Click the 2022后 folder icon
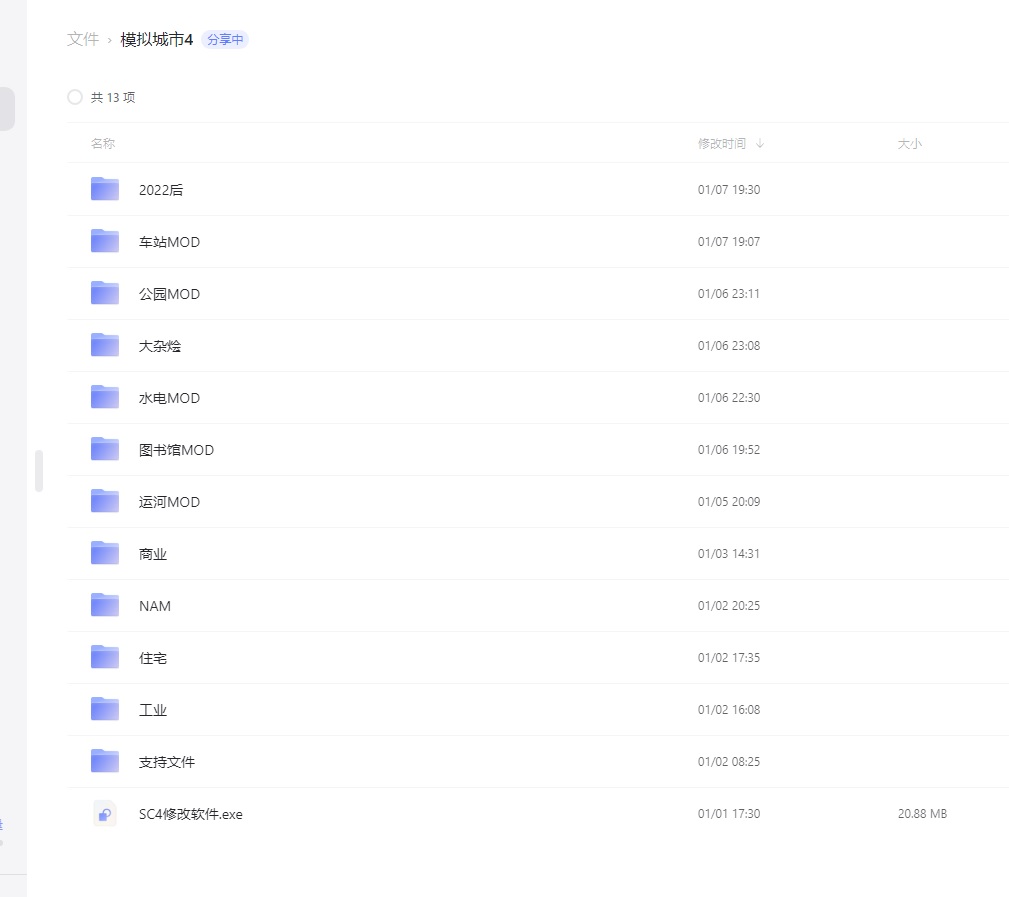 point(105,189)
